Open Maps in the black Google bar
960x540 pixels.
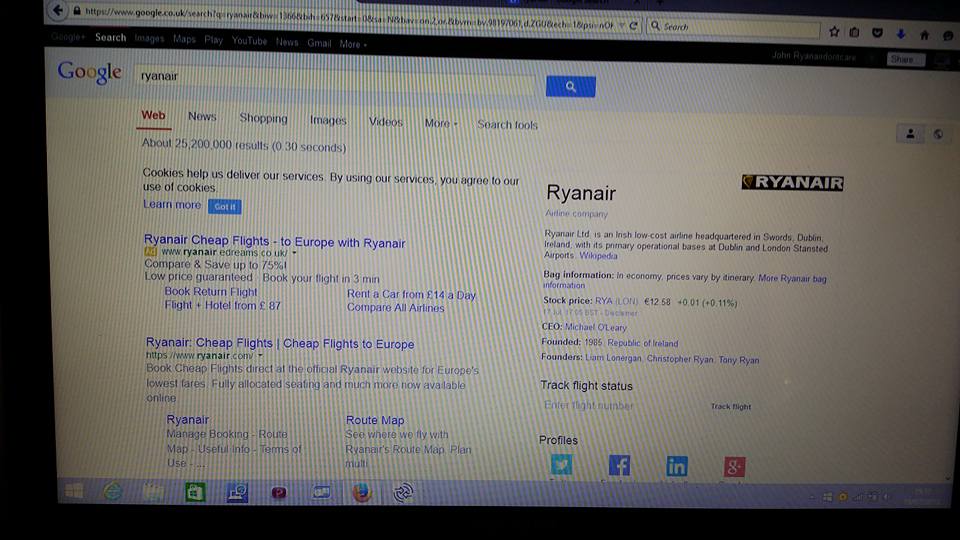click(184, 39)
